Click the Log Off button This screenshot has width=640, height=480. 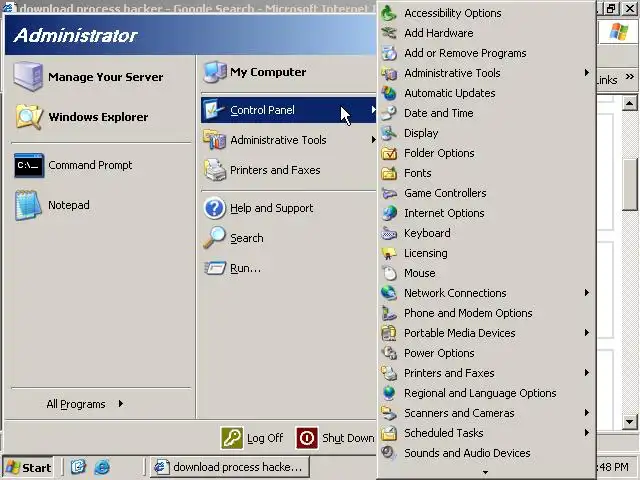(x=252, y=438)
